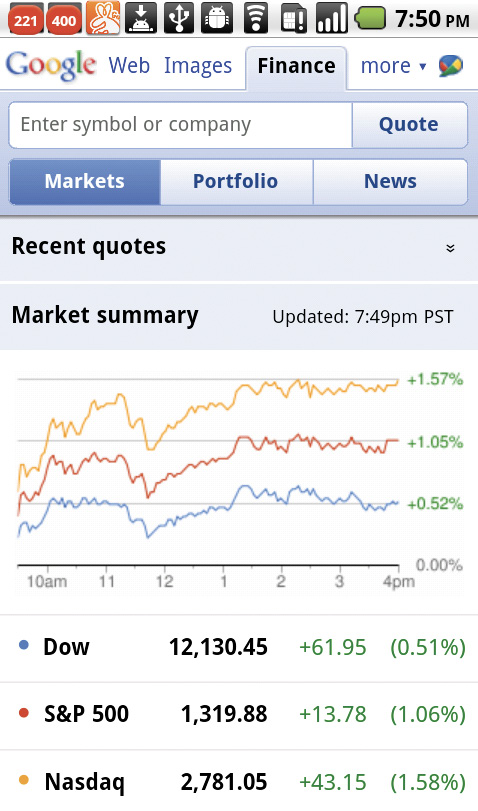Select the Dow blue legend dot
The width and height of the screenshot is (478, 811).
coord(24,645)
